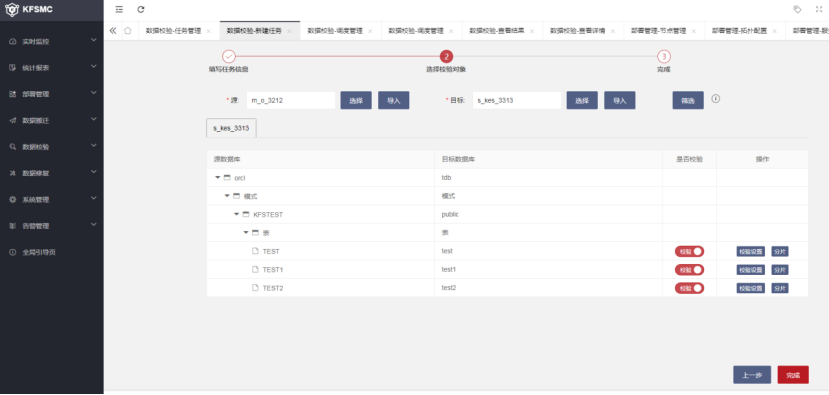
Task: Click the step 3 circle 完成
Action: pos(664,57)
